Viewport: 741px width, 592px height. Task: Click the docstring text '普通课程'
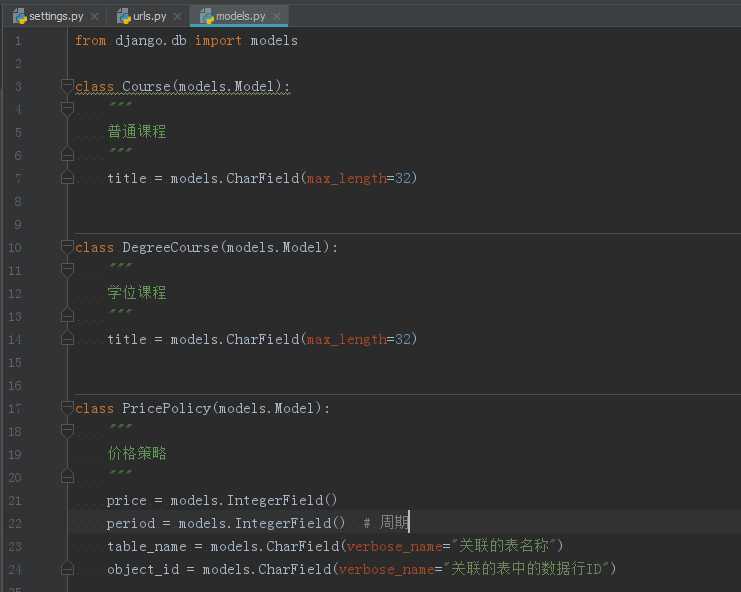(x=137, y=131)
